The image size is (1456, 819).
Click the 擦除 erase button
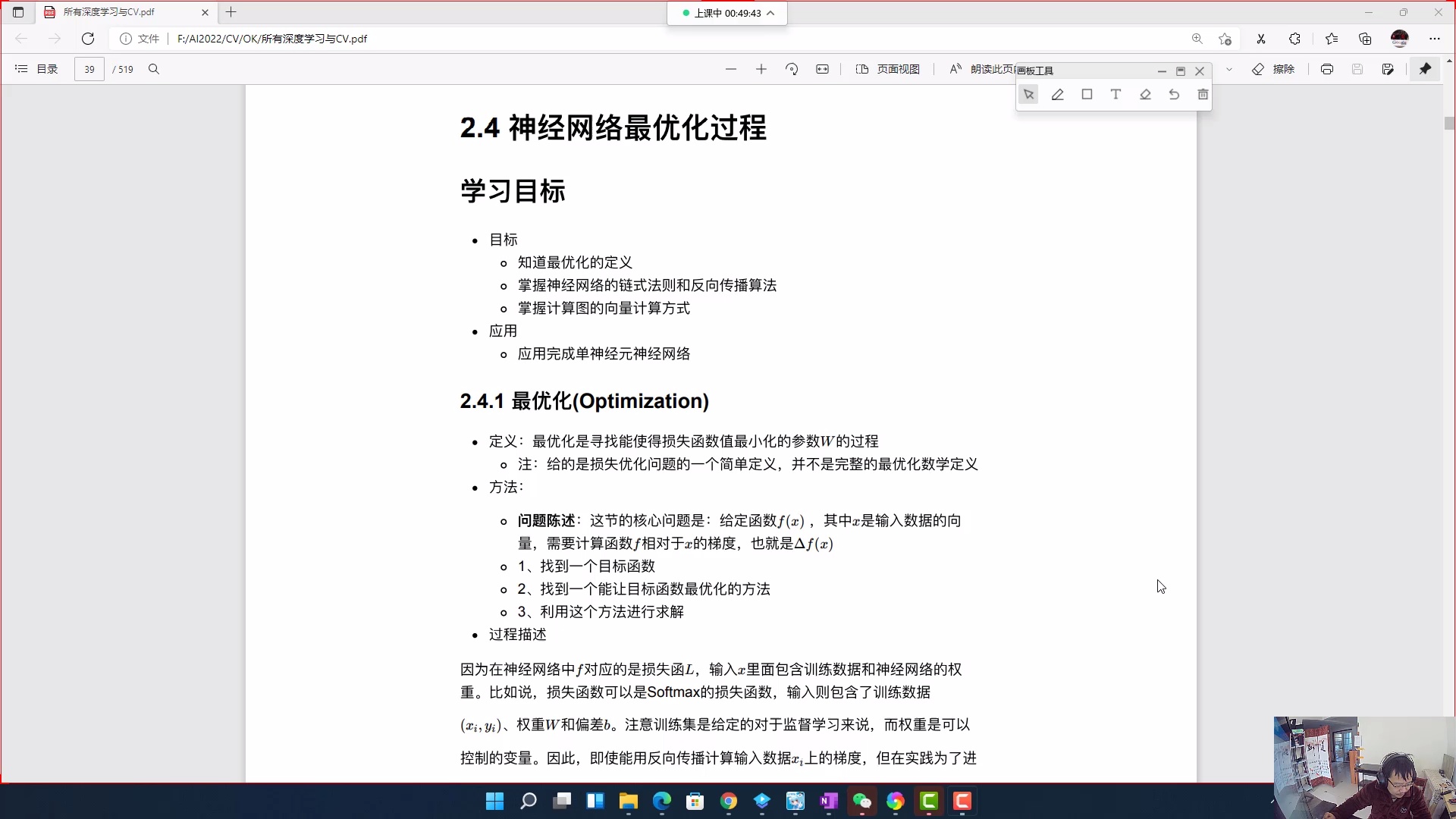tap(1274, 69)
